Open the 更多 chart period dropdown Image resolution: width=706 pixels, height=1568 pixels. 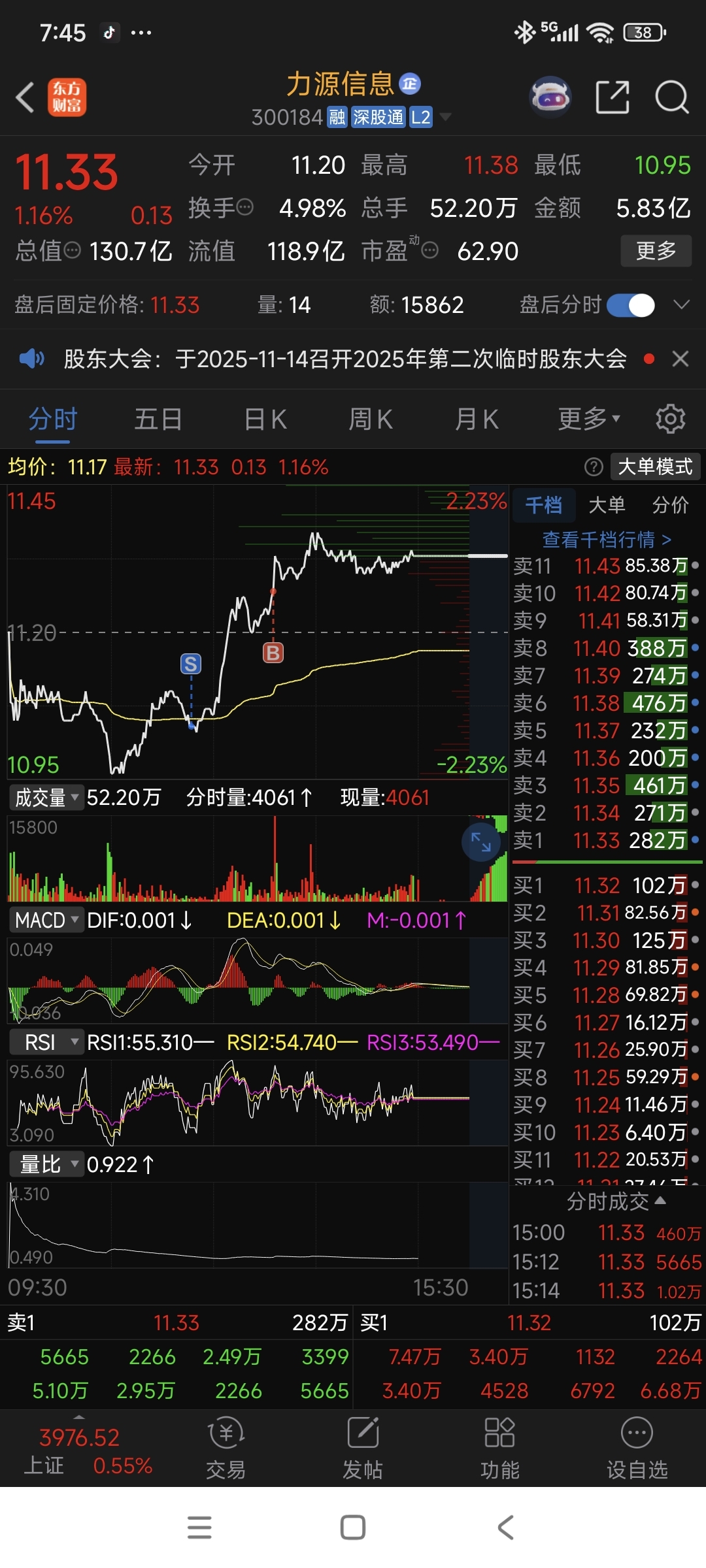pyautogui.click(x=589, y=419)
